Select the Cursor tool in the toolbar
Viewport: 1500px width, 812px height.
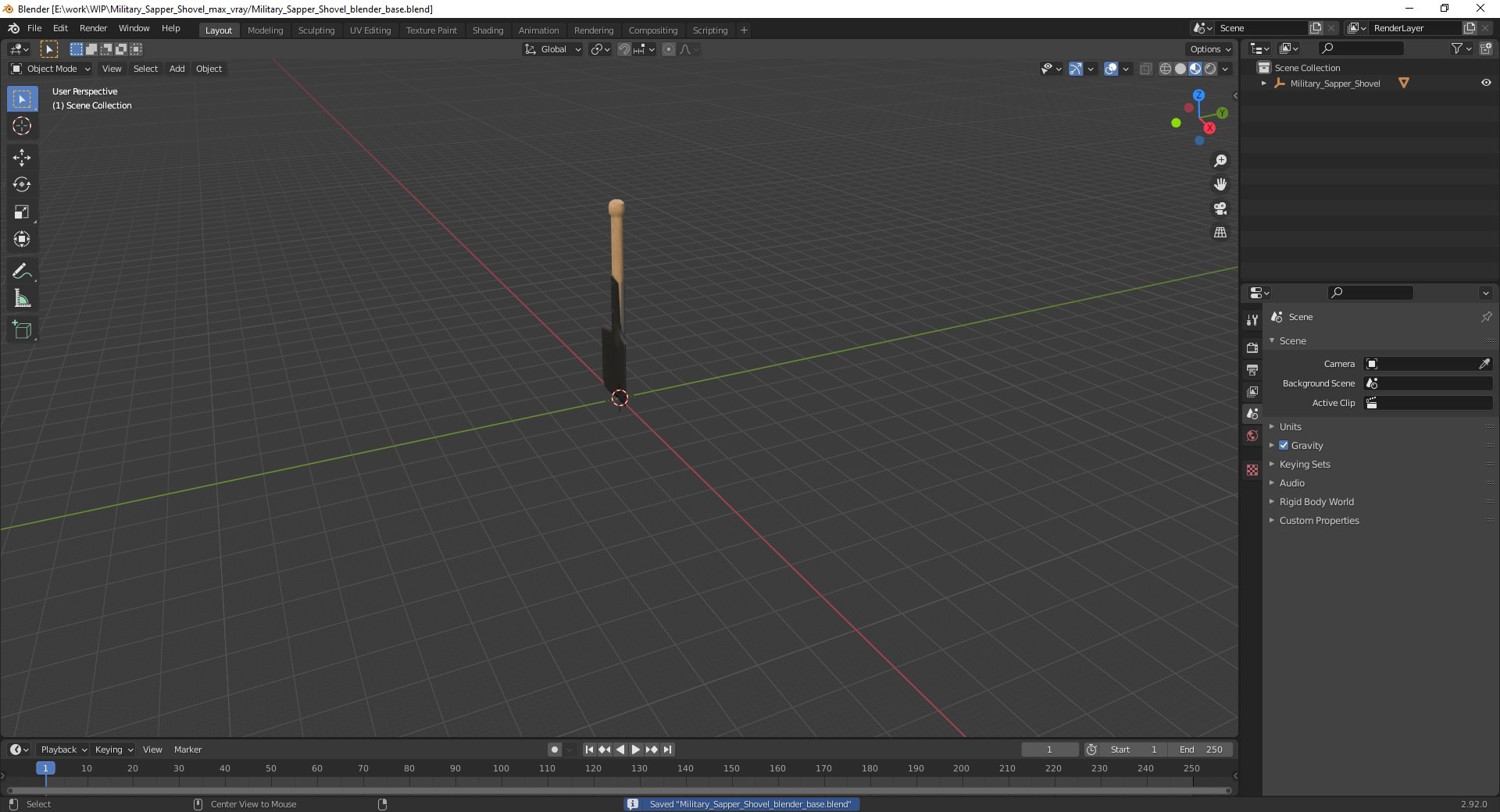(x=22, y=126)
